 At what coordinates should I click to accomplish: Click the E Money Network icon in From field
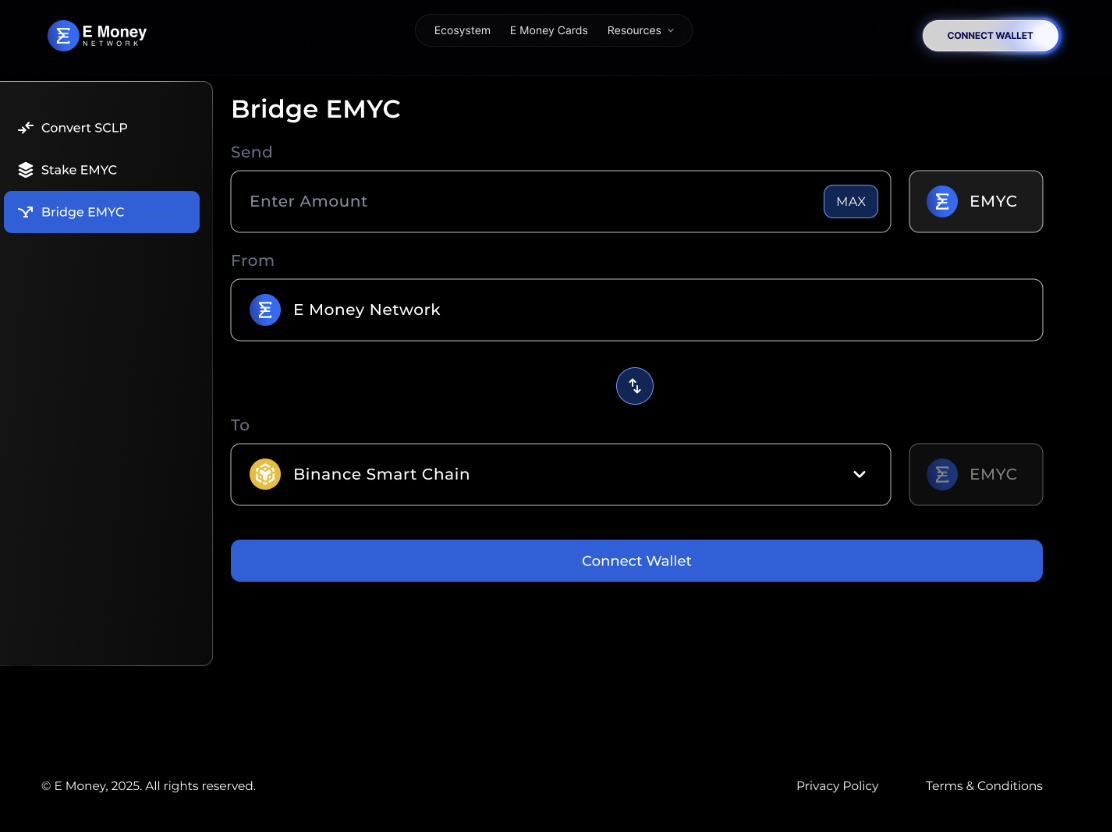(265, 310)
